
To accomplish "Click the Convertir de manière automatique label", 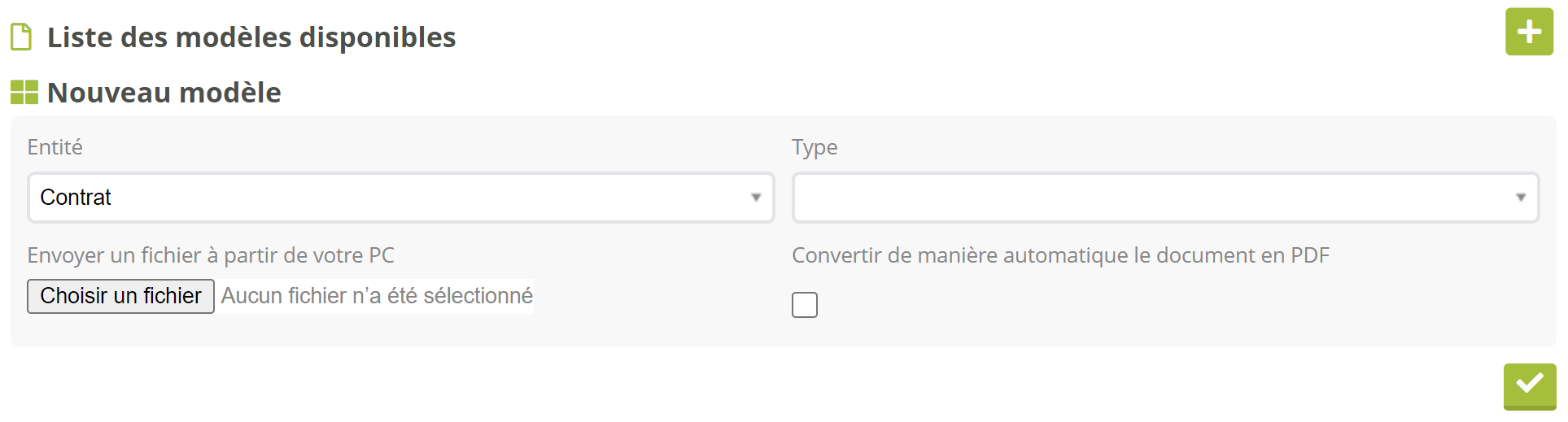I will (1060, 255).
